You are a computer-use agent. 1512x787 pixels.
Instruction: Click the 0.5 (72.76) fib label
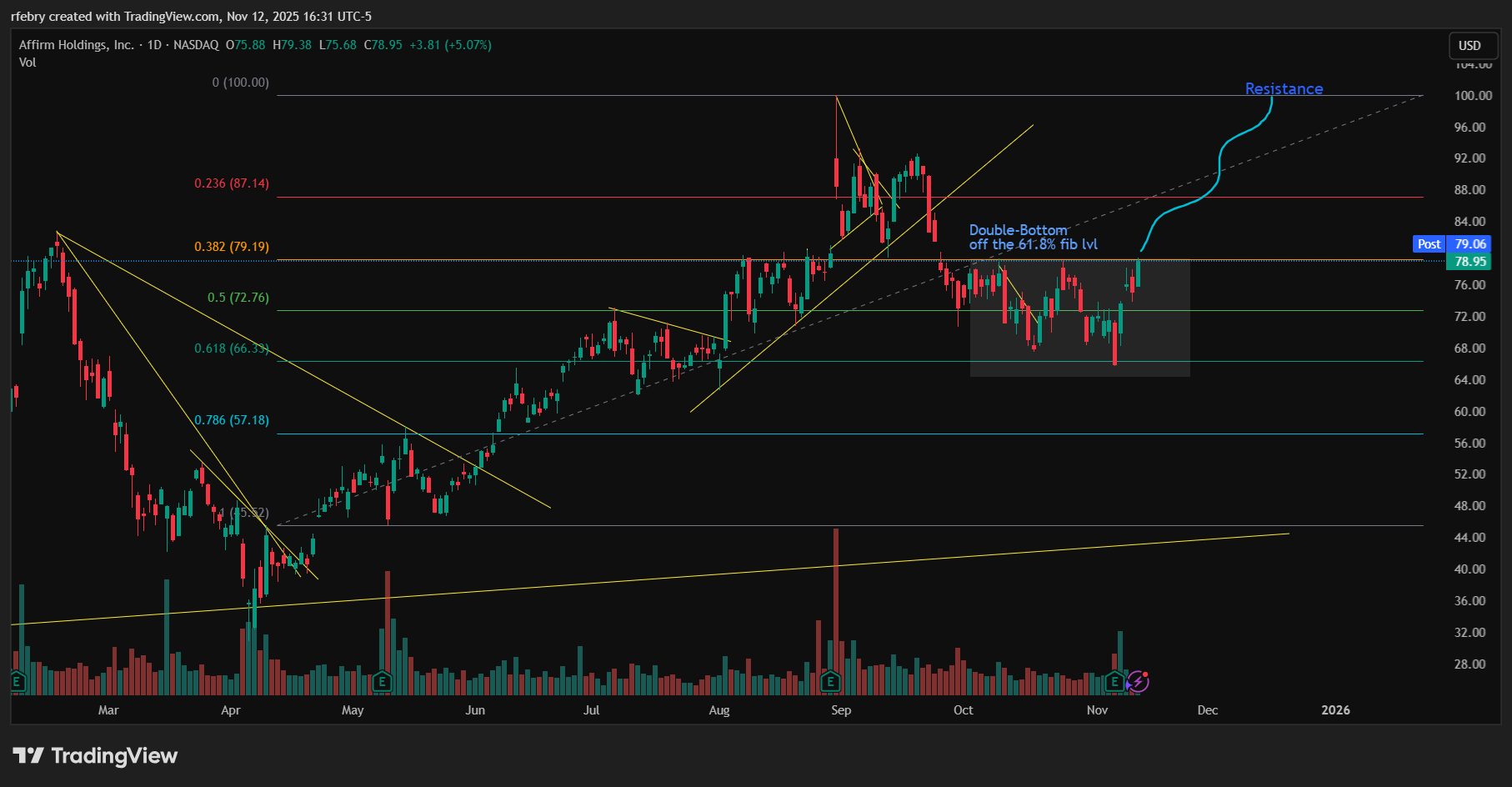tap(238, 298)
